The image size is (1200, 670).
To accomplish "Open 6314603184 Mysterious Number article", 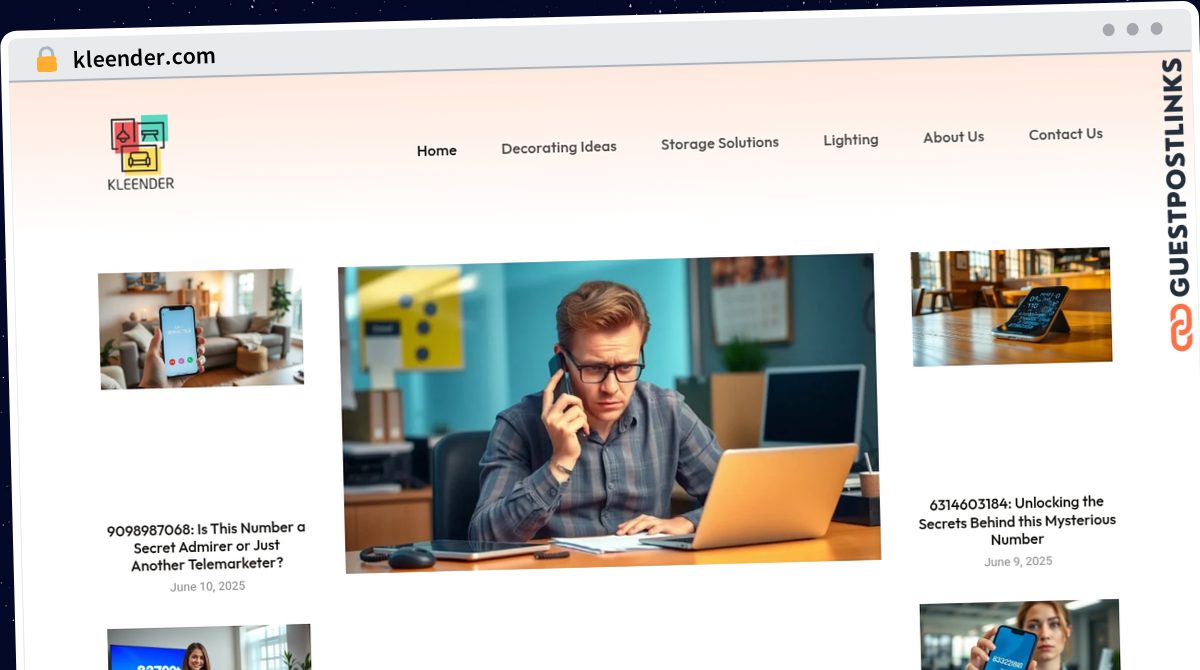I will point(1017,520).
